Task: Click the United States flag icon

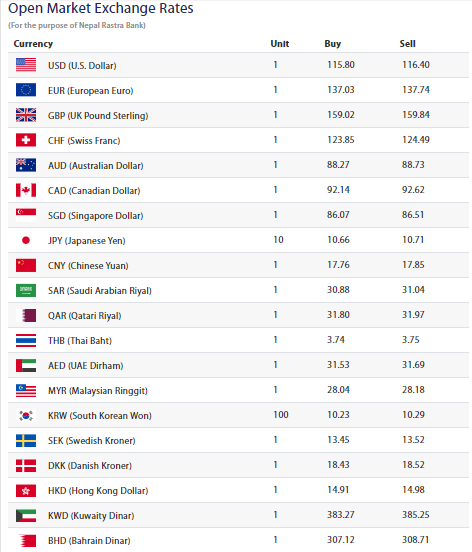Action: (26, 65)
